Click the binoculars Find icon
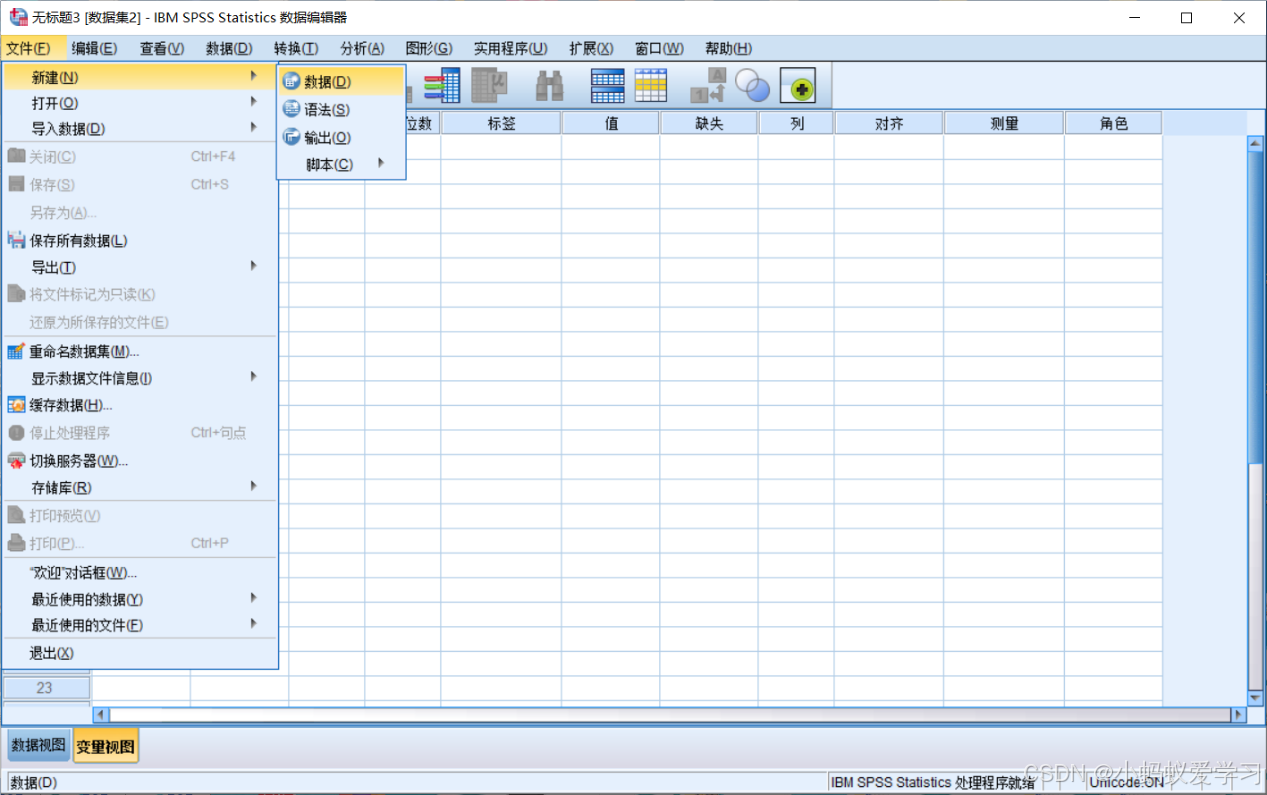Image resolution: width=1267 pixels, height=795 pixels. pyautogui.click(x=549, y=85)
